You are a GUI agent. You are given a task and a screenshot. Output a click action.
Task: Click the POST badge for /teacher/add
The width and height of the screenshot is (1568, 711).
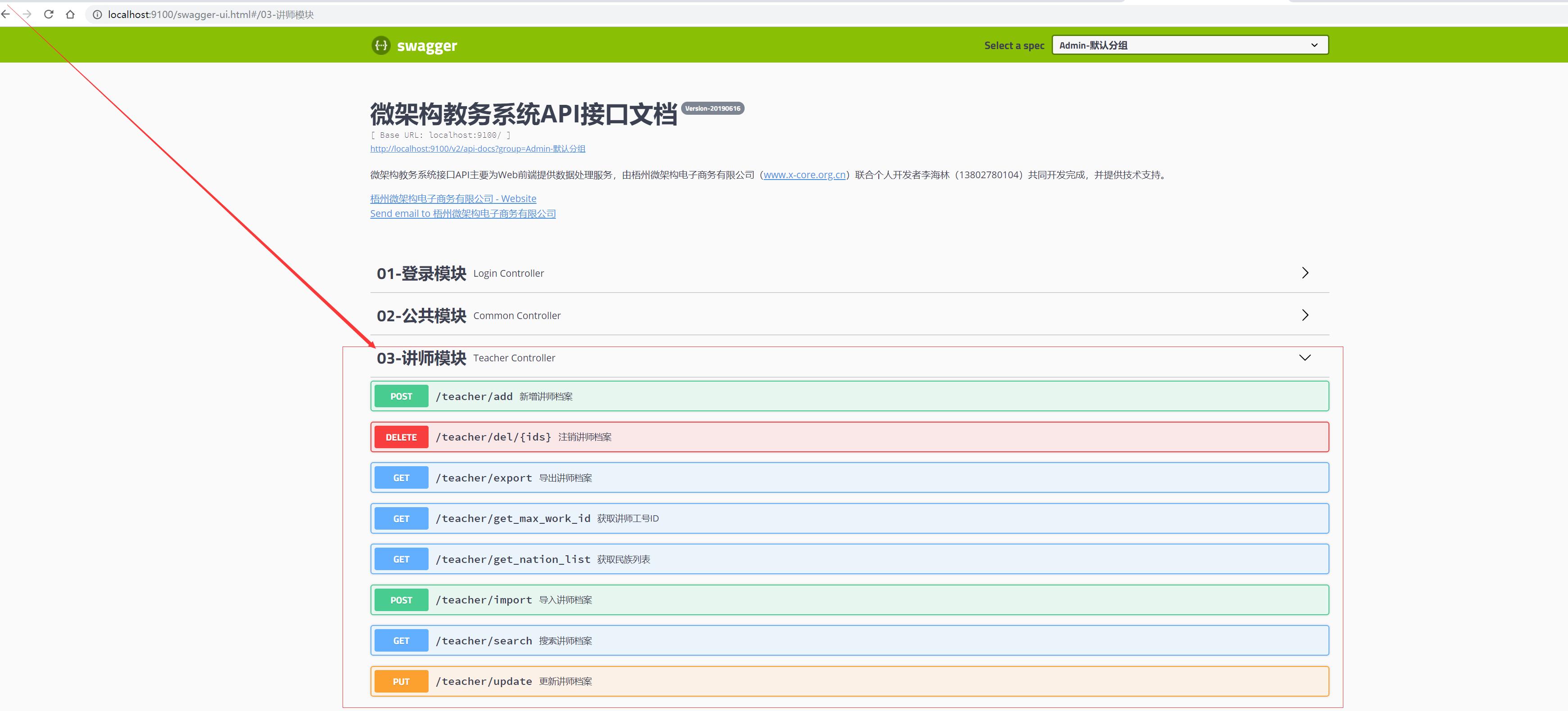pyautogui.click(x=401, y=396)
